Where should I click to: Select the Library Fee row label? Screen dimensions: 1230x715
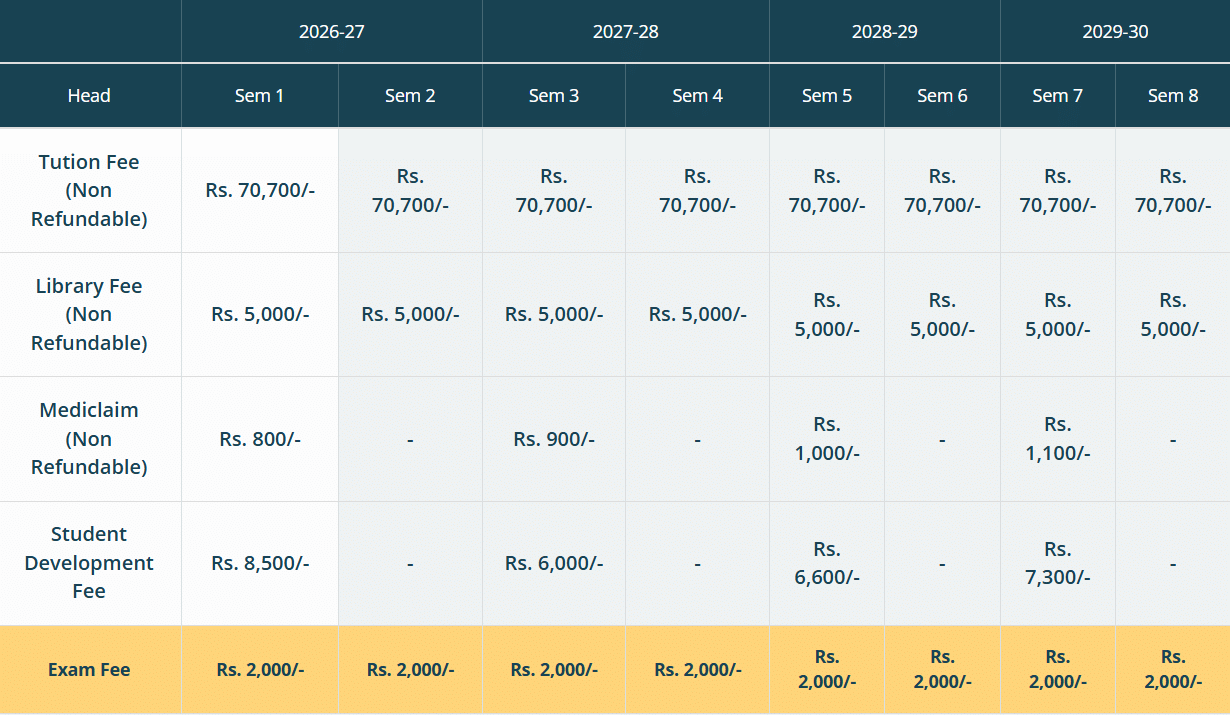pyautogui.click(x=89, y=314)
